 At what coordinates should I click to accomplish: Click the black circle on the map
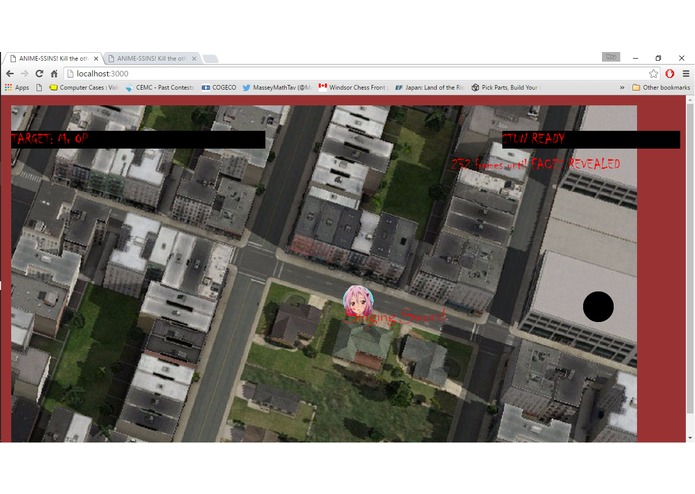click(x=598, y=307)
